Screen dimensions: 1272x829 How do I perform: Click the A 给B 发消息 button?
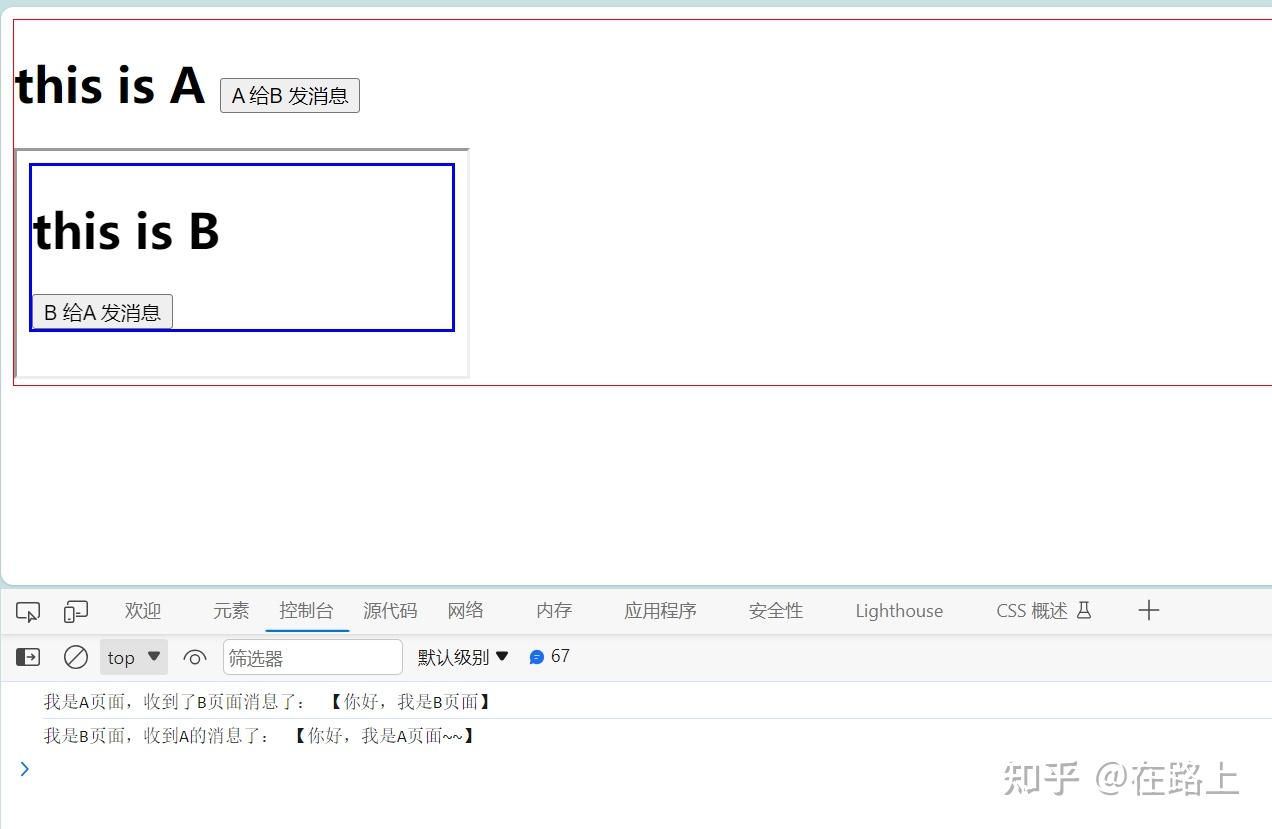290,96
